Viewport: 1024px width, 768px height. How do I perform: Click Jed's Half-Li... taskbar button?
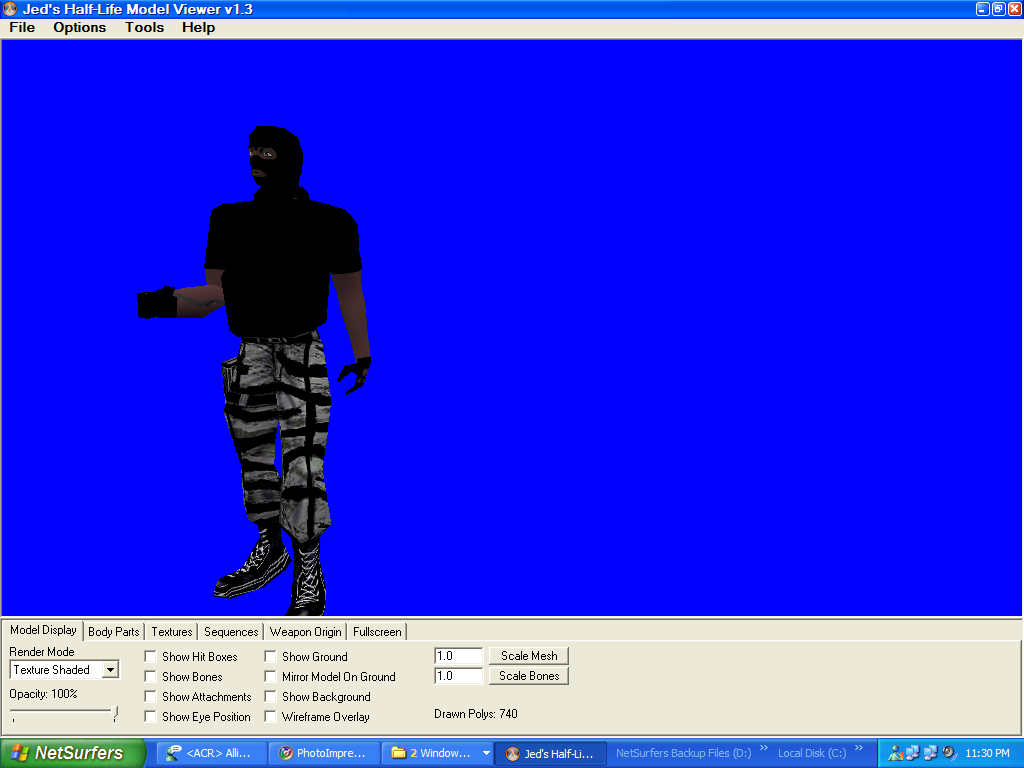click(x=550, y=753)
